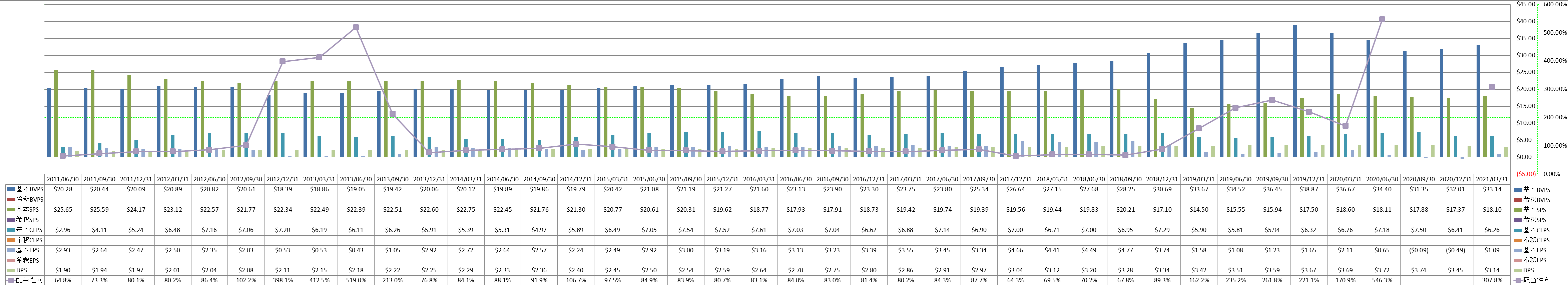Select the DPS row header in the data table
The image size is (1568, 286).
(24, 270)
